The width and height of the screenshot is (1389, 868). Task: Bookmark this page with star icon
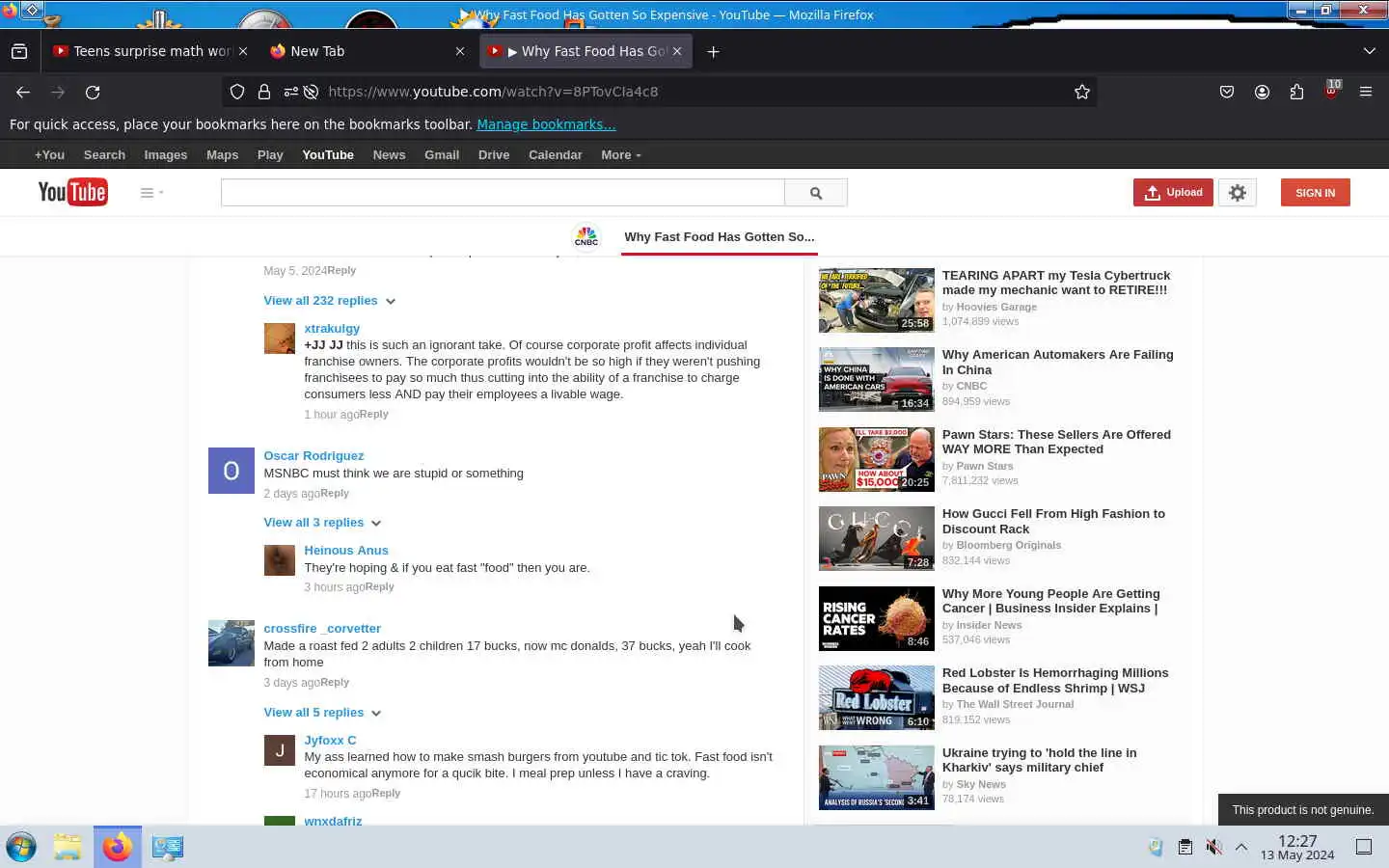(1082, 92)
